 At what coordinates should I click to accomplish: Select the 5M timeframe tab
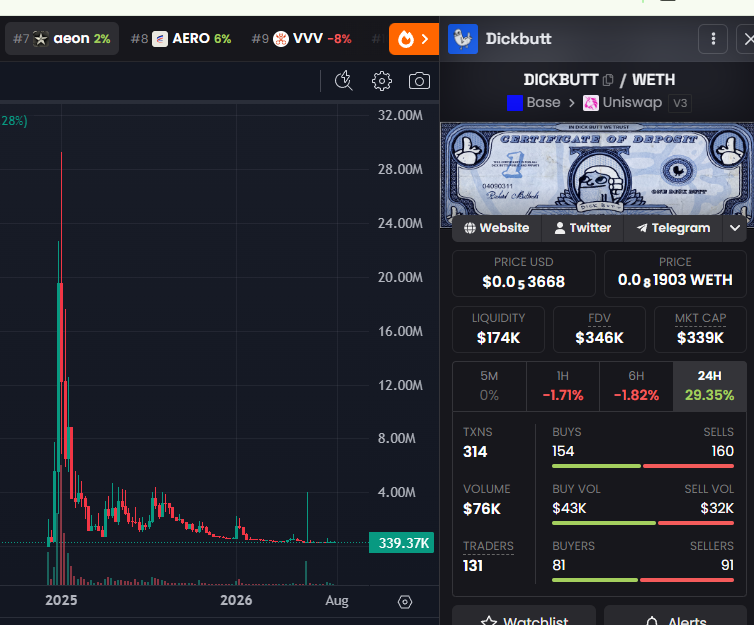[x=489, y=386]
